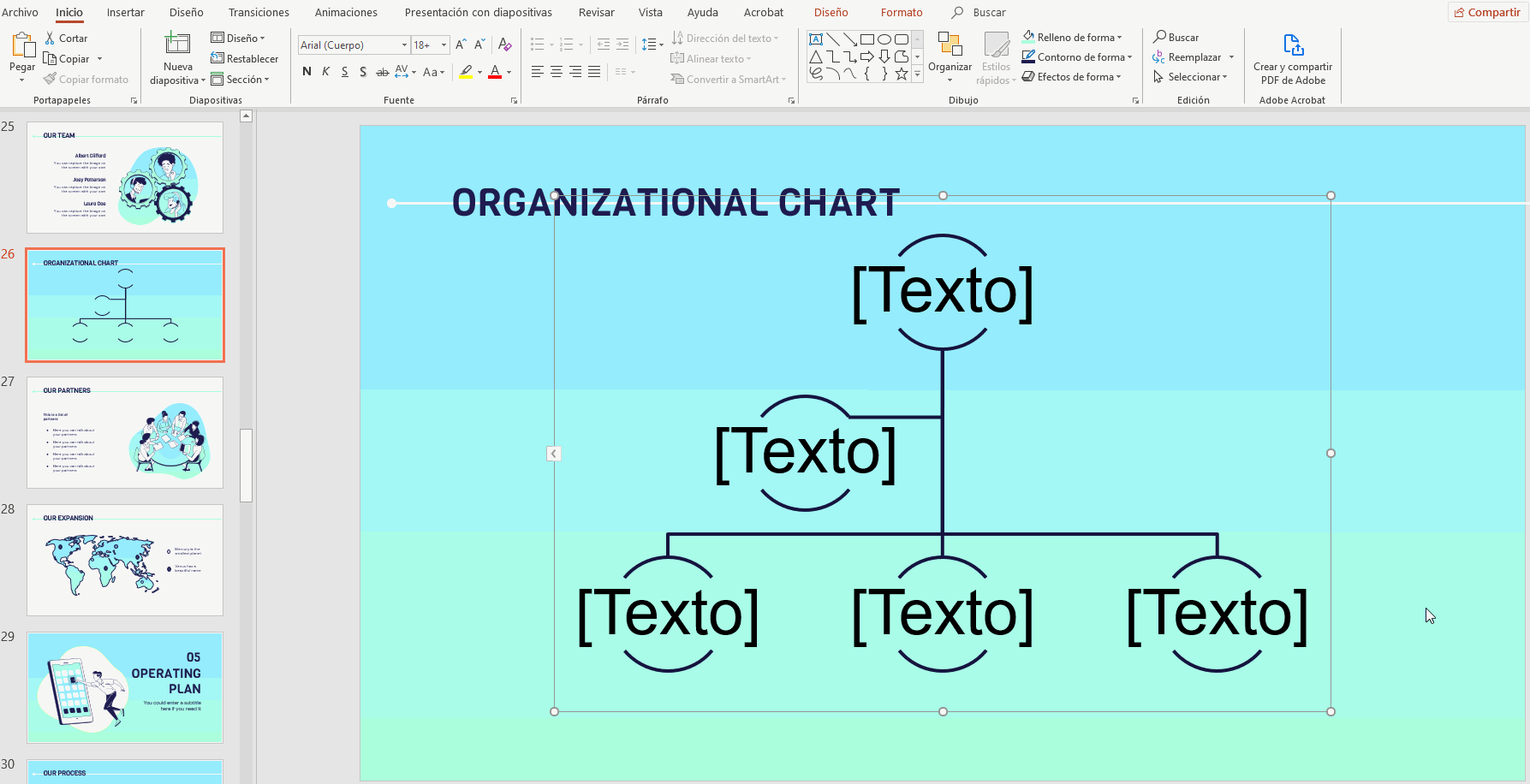Toggle strikethrough formatting
The width and height of the screenshot is (1530, 784).
(x=383, y=72)
